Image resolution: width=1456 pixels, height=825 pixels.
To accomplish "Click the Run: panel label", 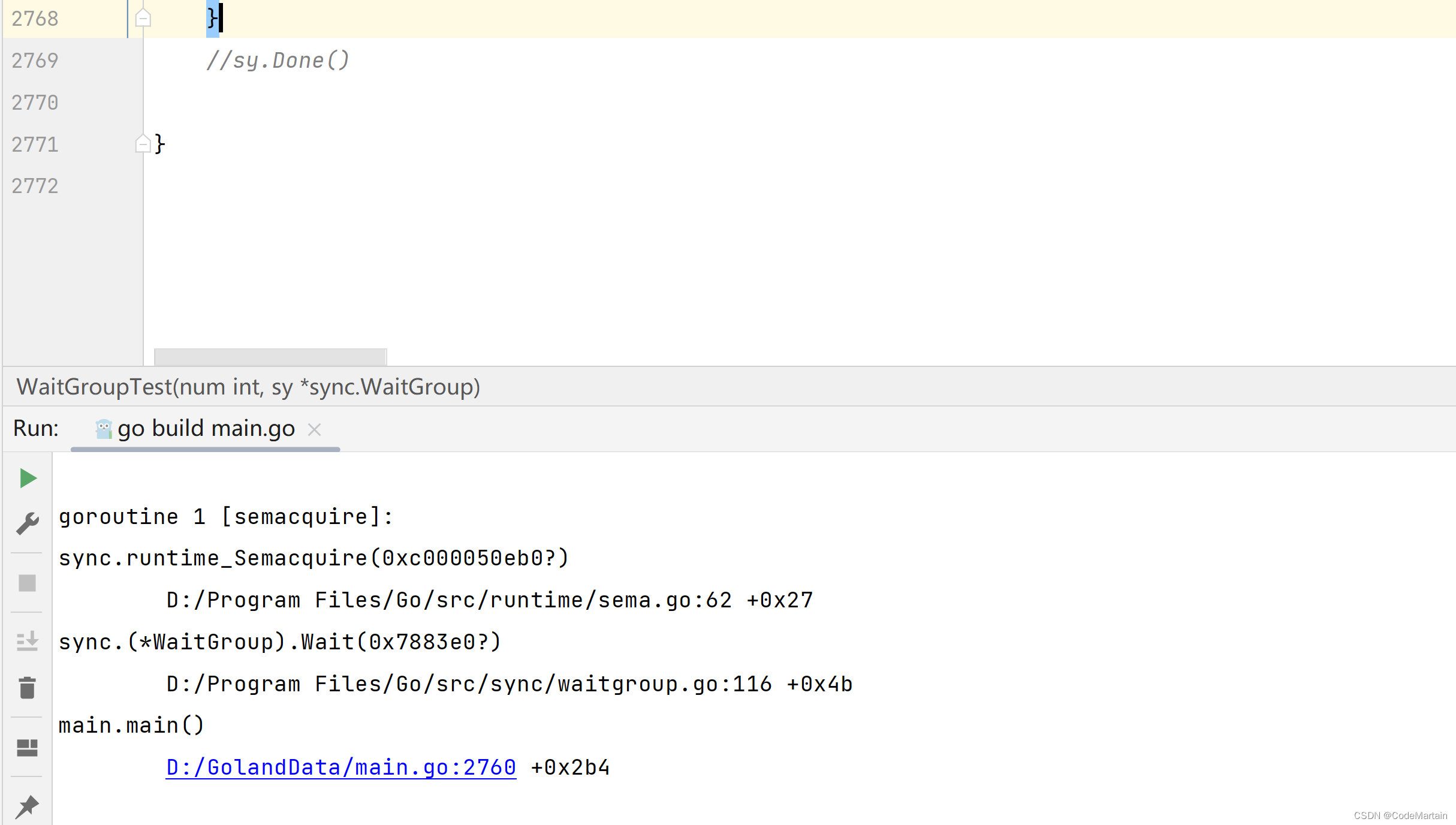I will (36, 429).
